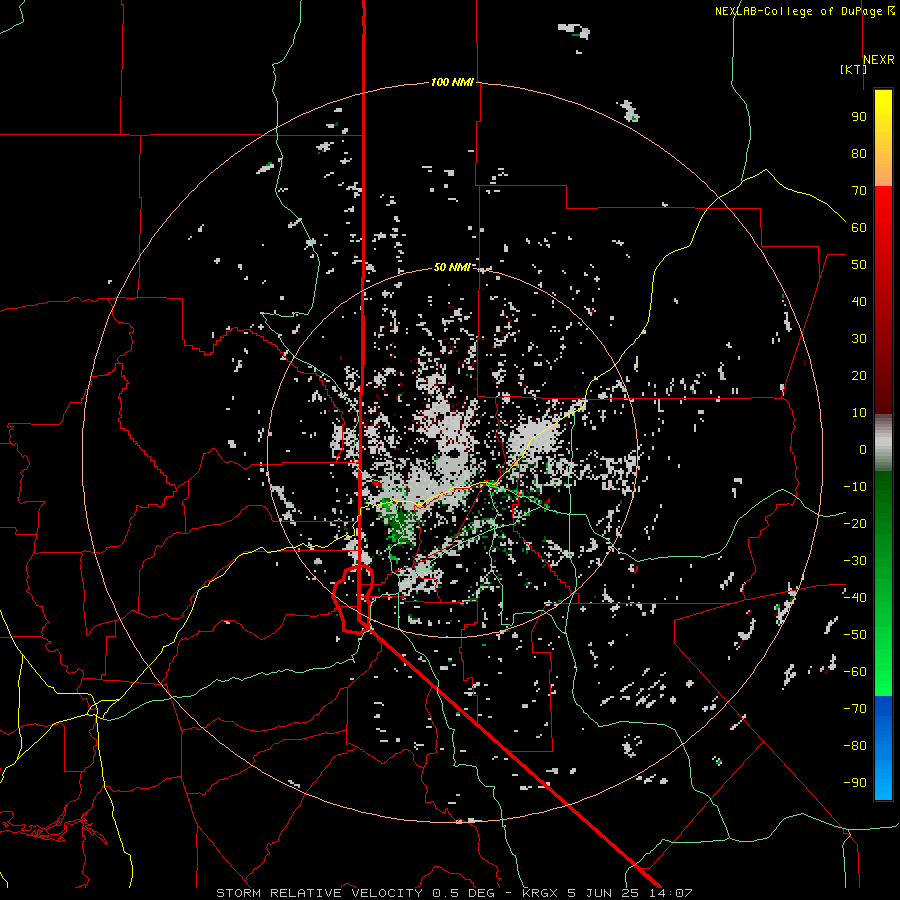
Task: Click the gray zero-velocity segment of color bar
Action: (x=883, y=443)
